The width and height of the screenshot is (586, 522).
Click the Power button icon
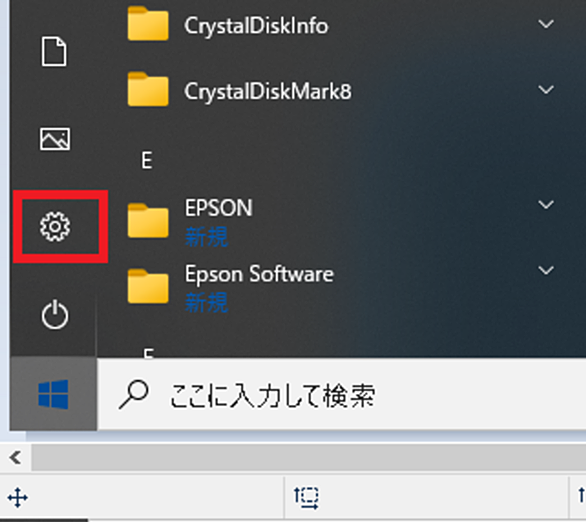pos(55,314)
